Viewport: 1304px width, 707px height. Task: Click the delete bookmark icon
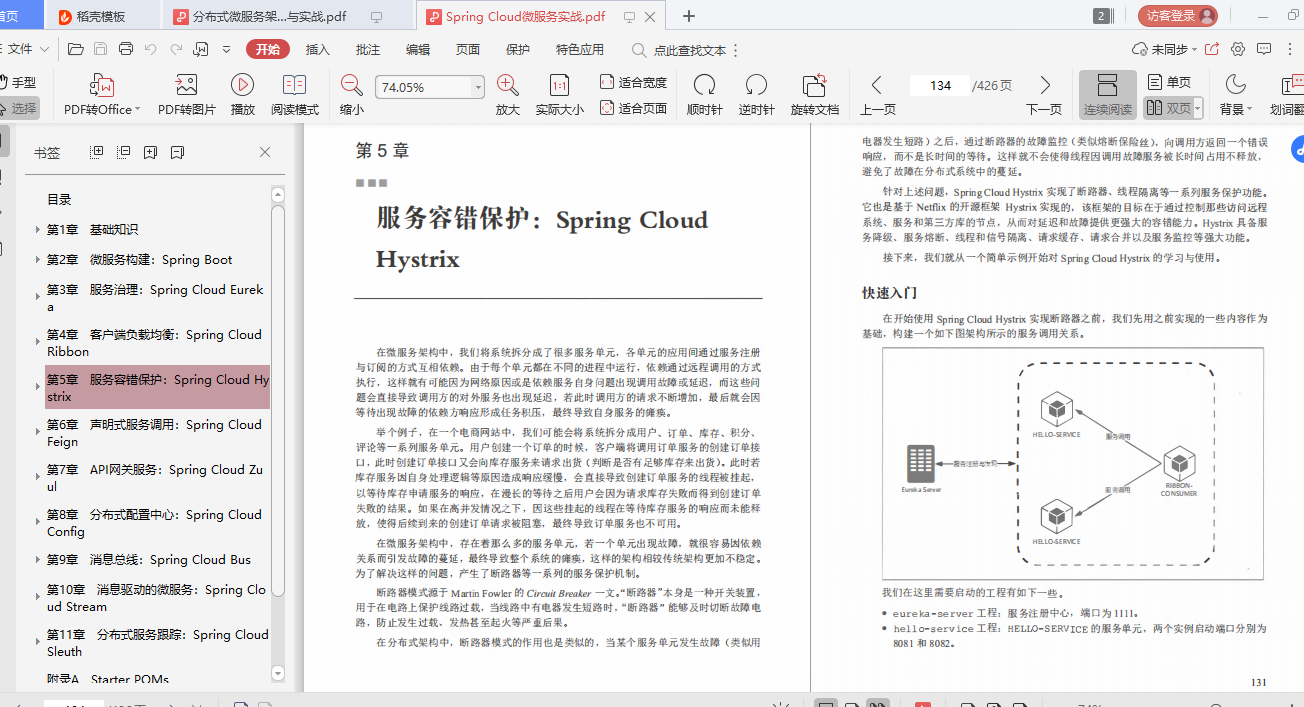pos(177,152)
